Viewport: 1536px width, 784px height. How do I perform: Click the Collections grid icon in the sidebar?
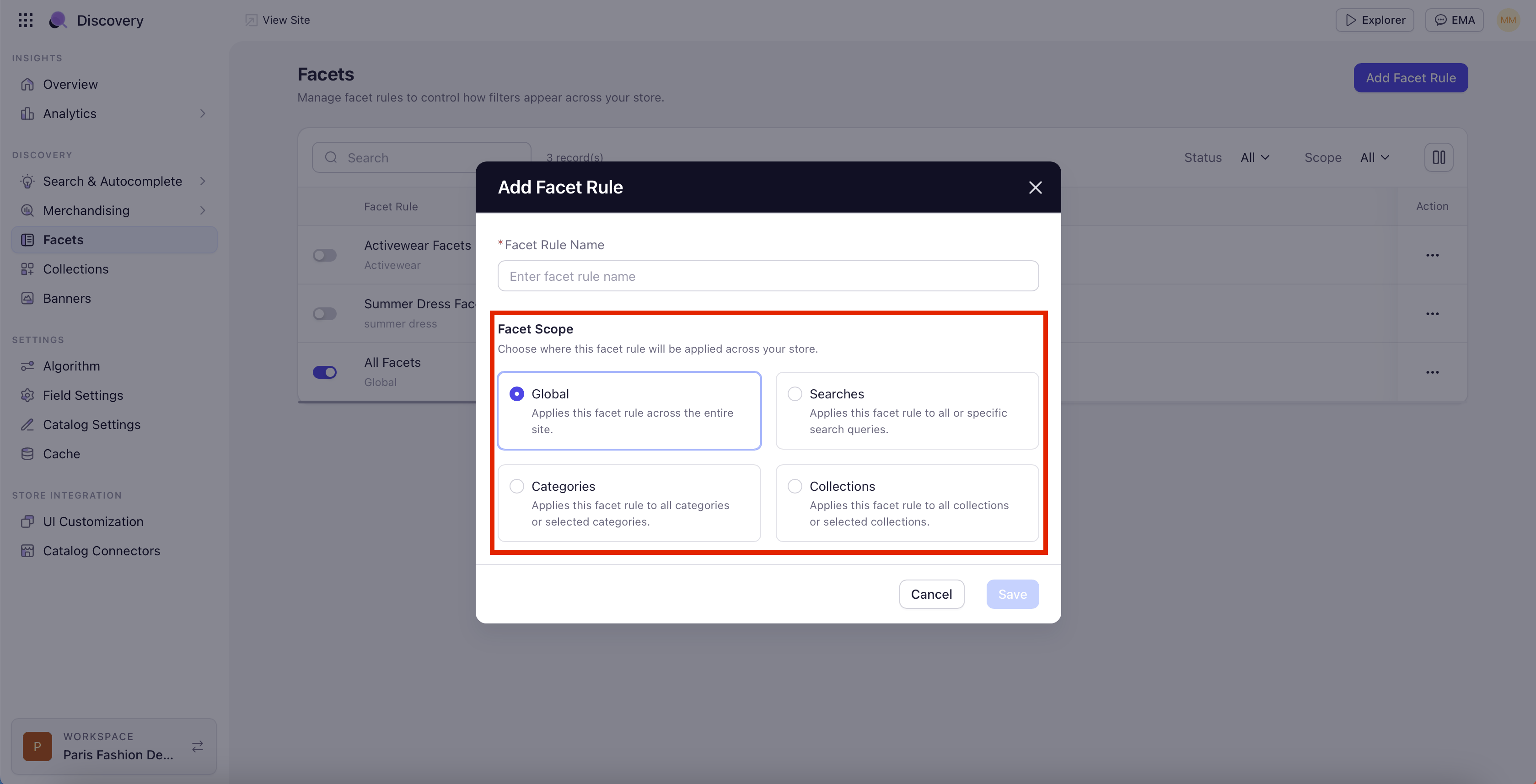click(x=27, y=269)
